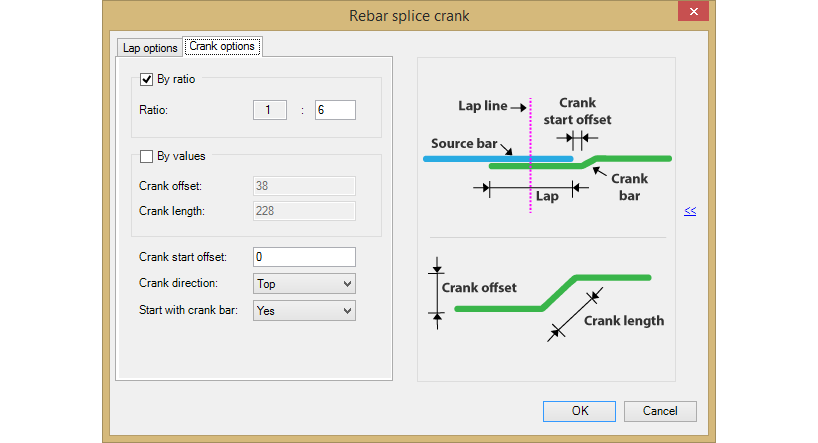Click the first ratio field showing 1
The height and width of the screenshot is (443, 818).
tap(270, 110)
